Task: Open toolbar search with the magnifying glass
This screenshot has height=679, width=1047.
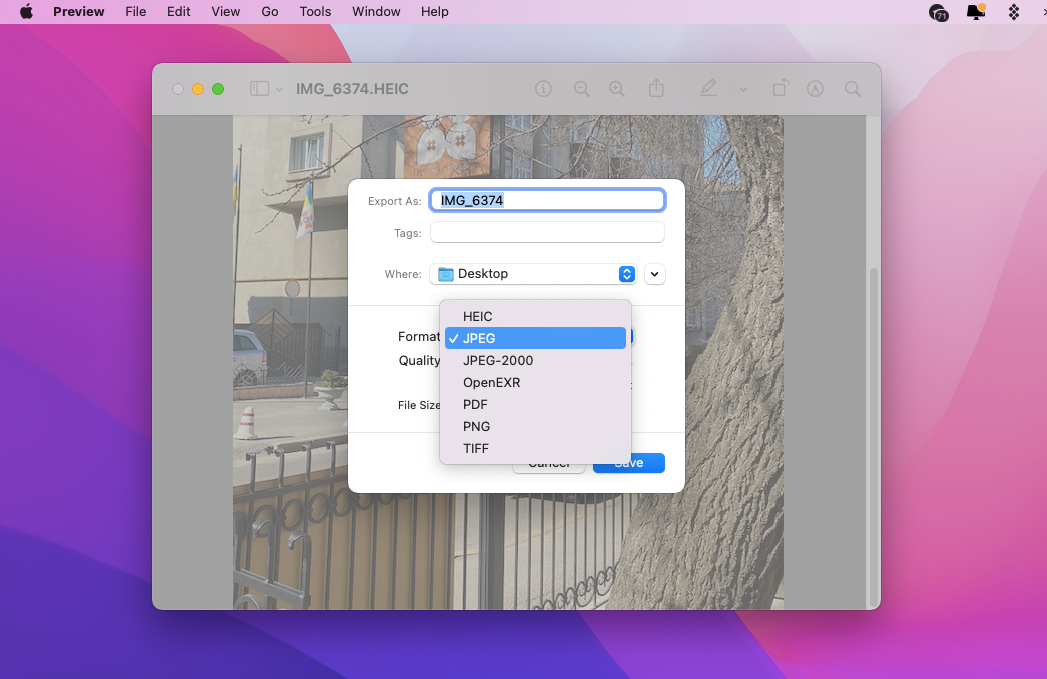Action: [x=852, y=88]
